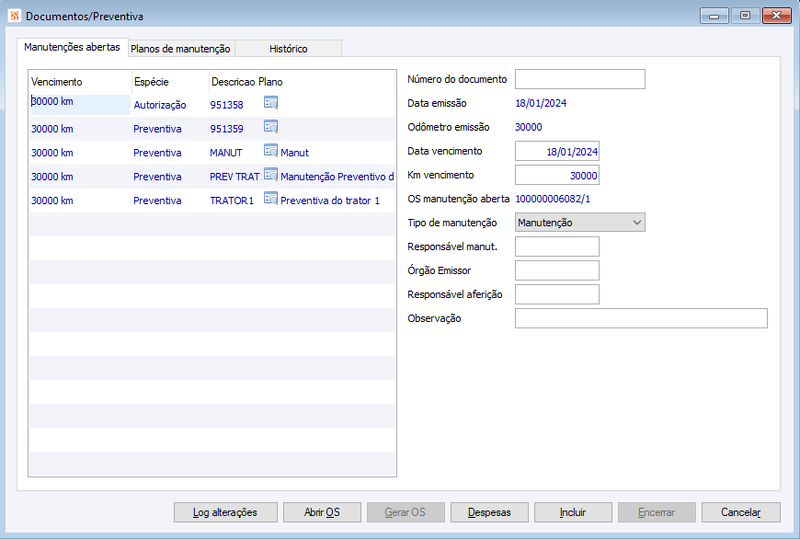Click the Descricao column header

pyautogui.click(x=233, y=82)
